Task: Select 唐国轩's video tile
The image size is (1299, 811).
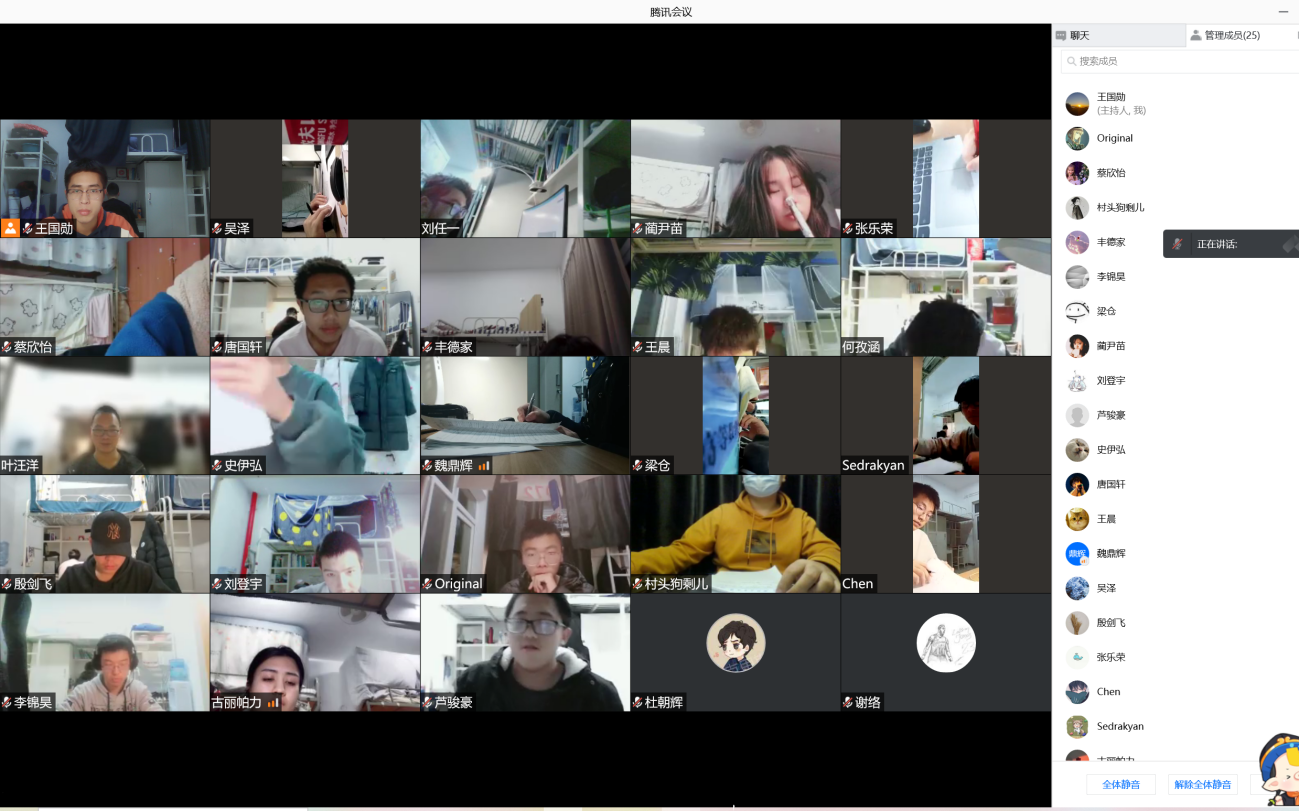Action: 315,297
